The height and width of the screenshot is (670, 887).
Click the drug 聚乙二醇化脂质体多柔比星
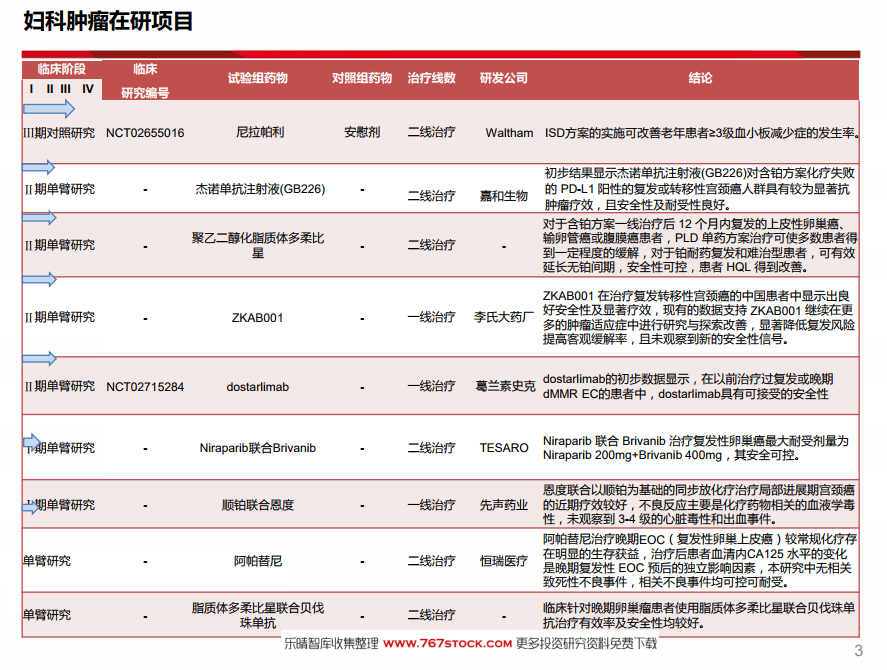(258, 245)
